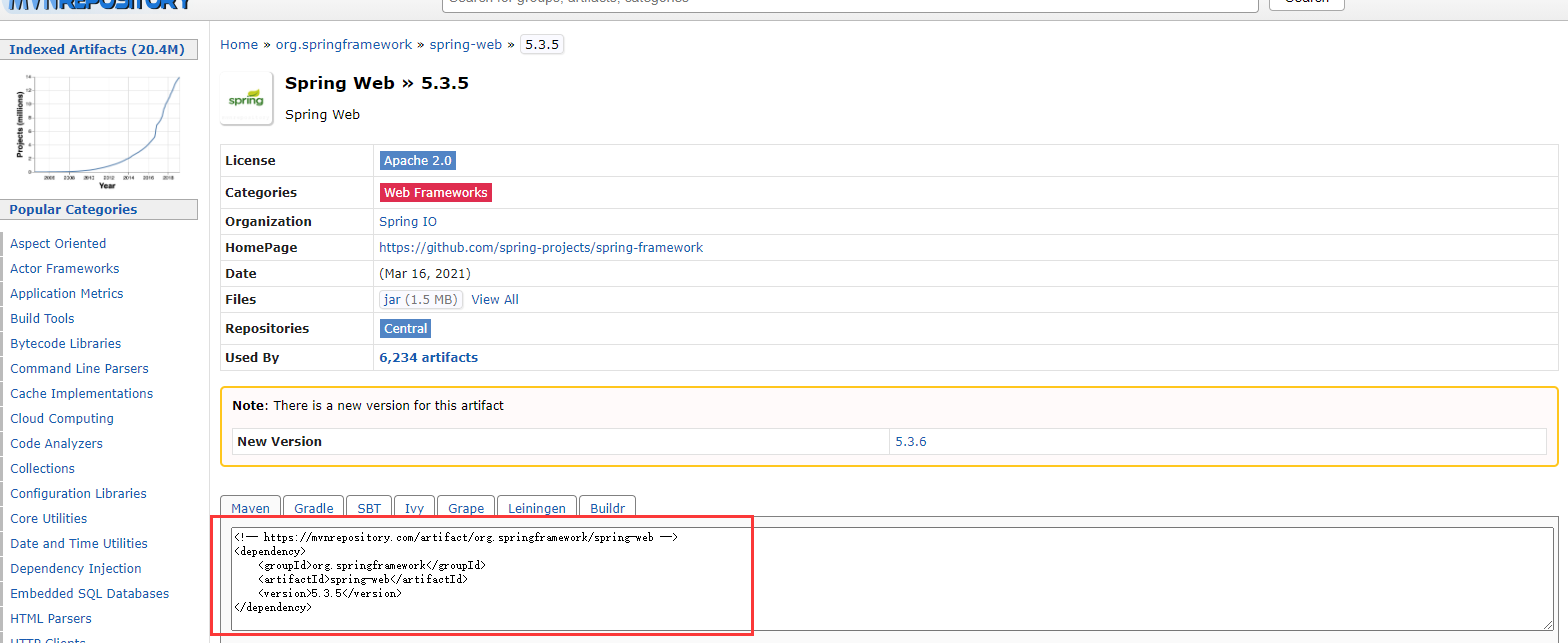Open org.springframework breadcrumb link
The height and width of the screenshot is (643, 1568).
point(344,45)
